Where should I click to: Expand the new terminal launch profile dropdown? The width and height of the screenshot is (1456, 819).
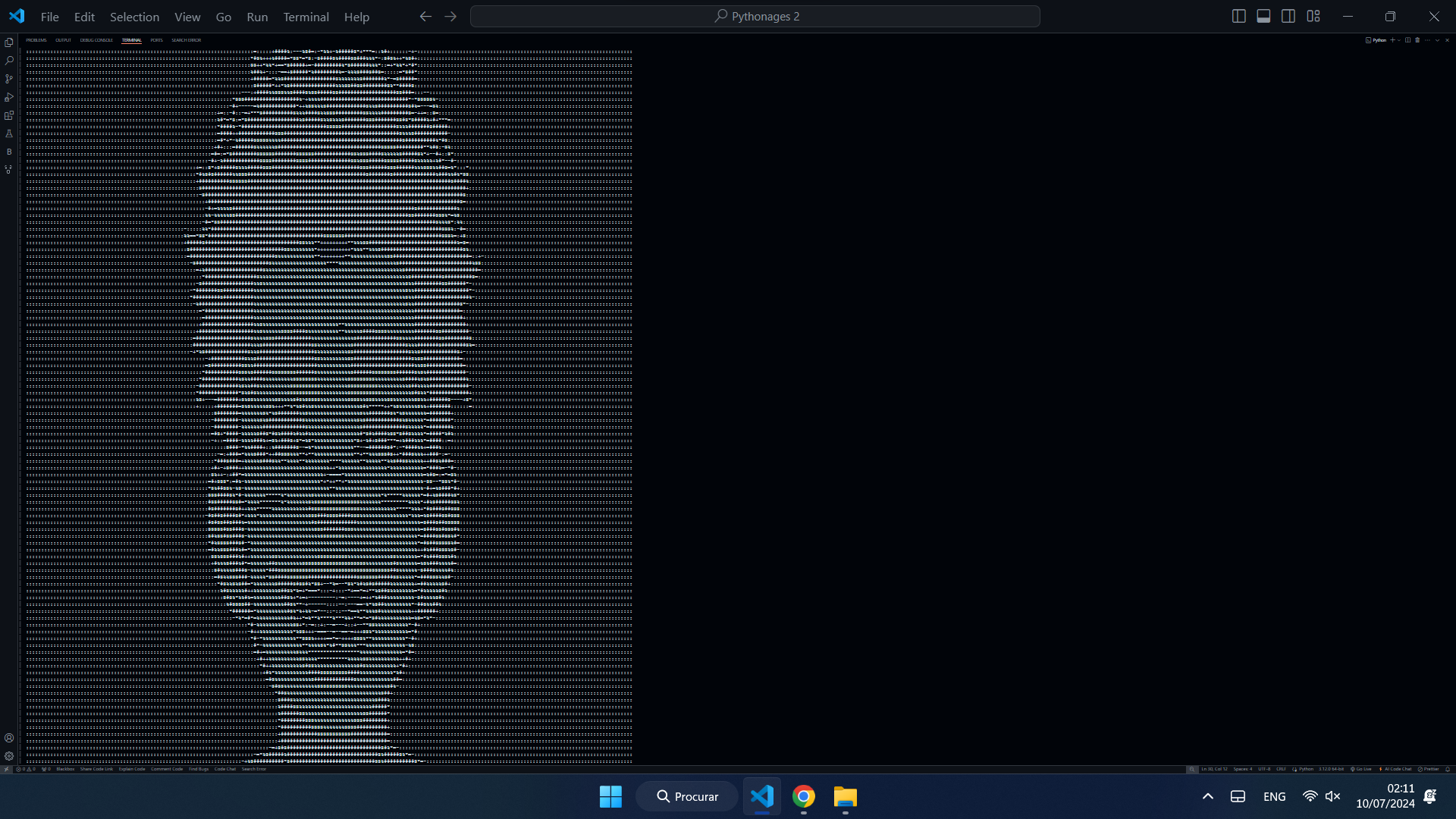pyautogui.click(x=1399, y=40)
